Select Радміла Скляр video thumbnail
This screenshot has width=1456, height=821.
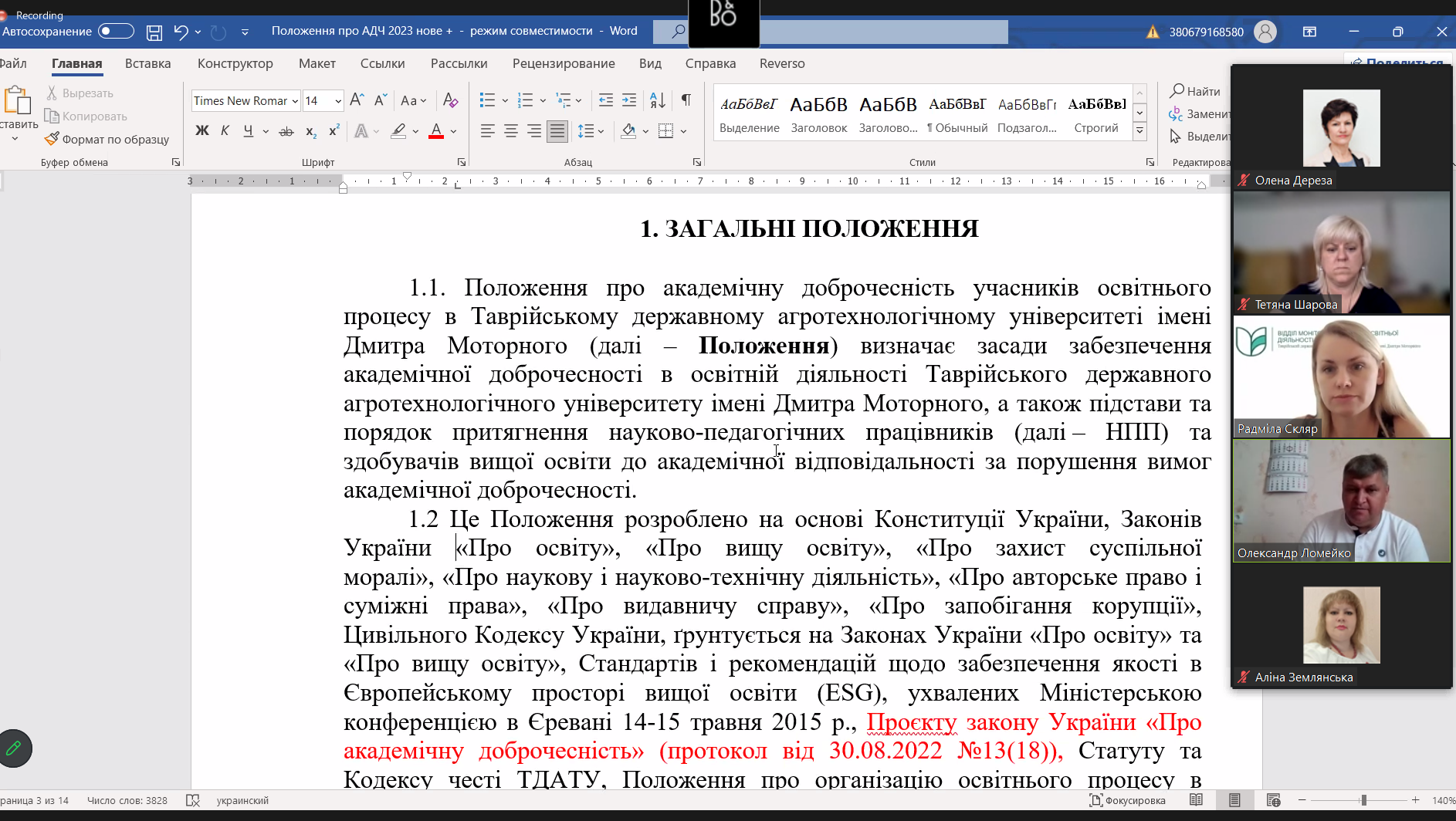tap(1341, 377)
